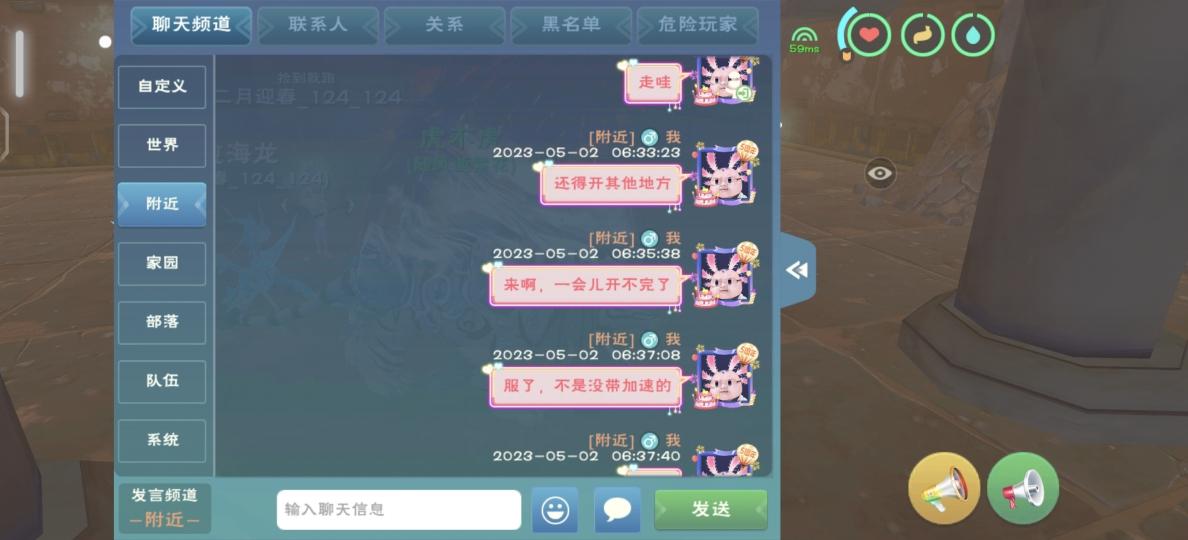Select the 世界 chat channel

(162, 145)
